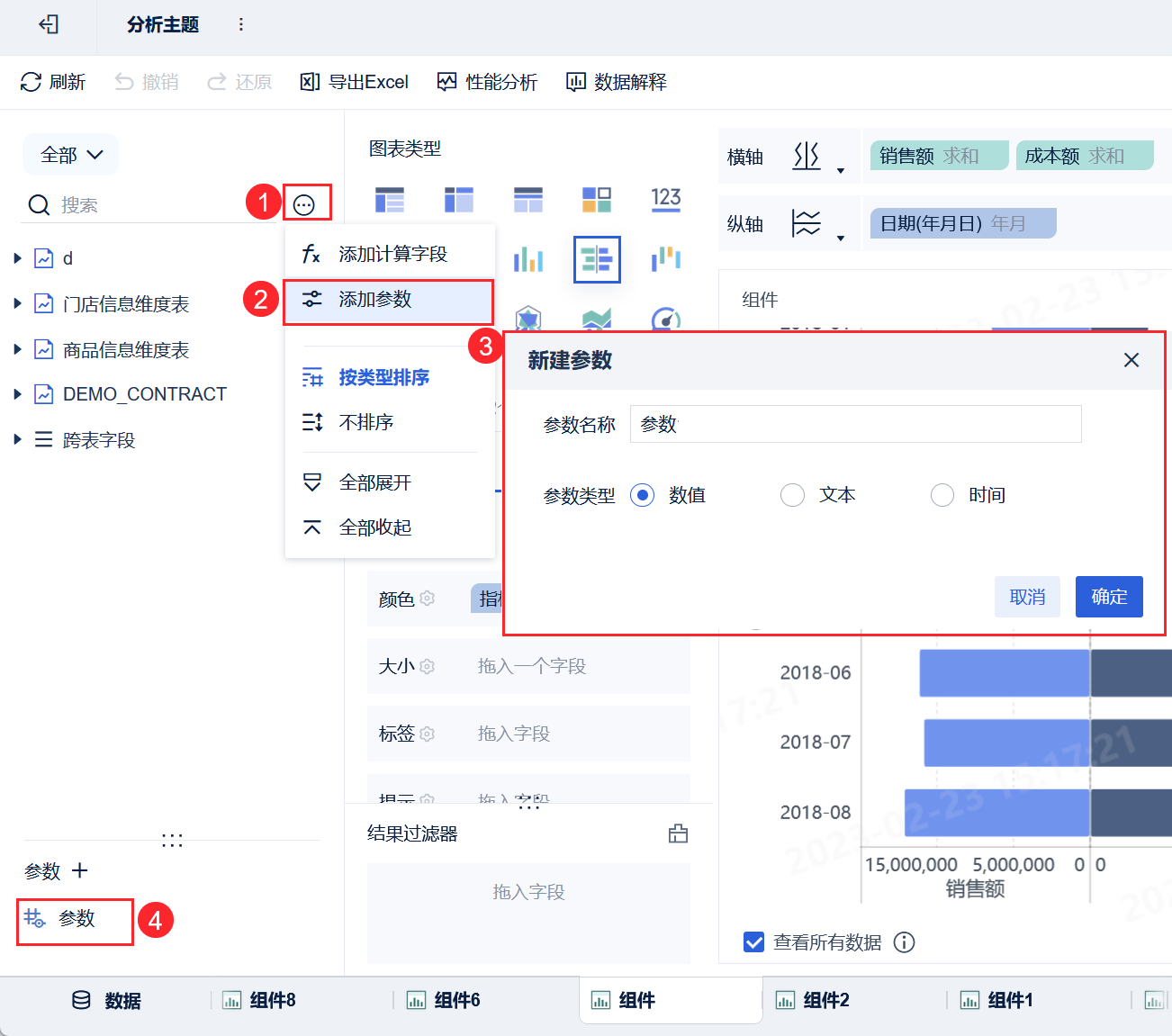The image size is (1172, 1036).
Task: Expand the 商品信息维度表 table node
Action: pyautogui.click(x=17, y=349)
